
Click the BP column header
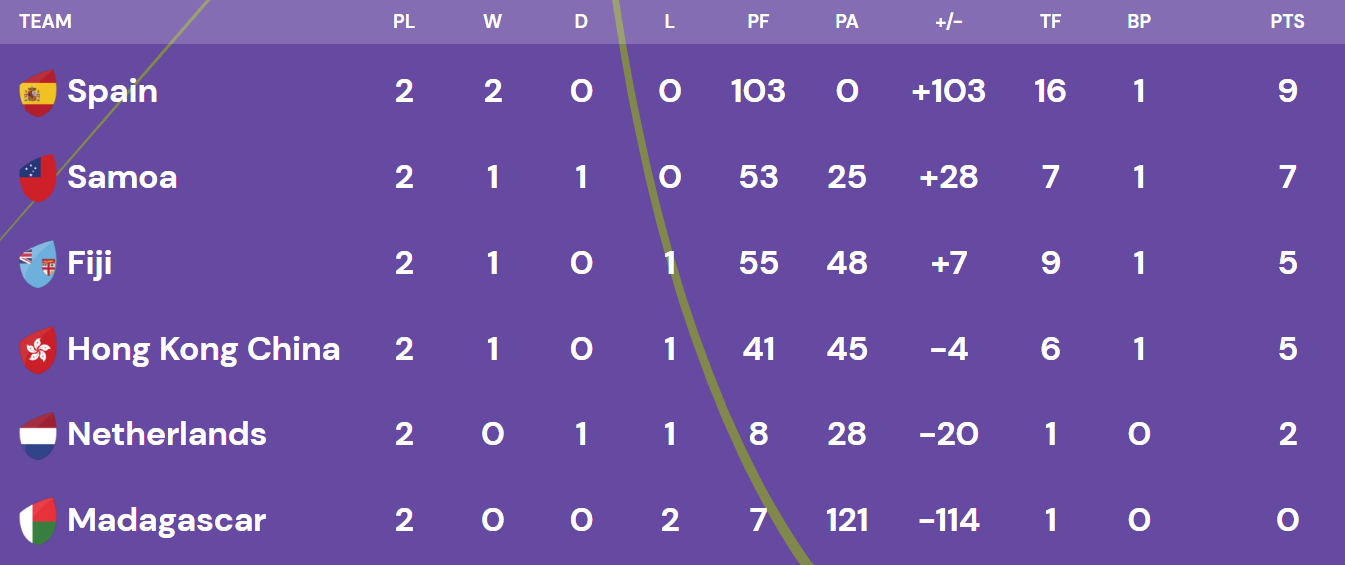click(x=1139, y=21)
